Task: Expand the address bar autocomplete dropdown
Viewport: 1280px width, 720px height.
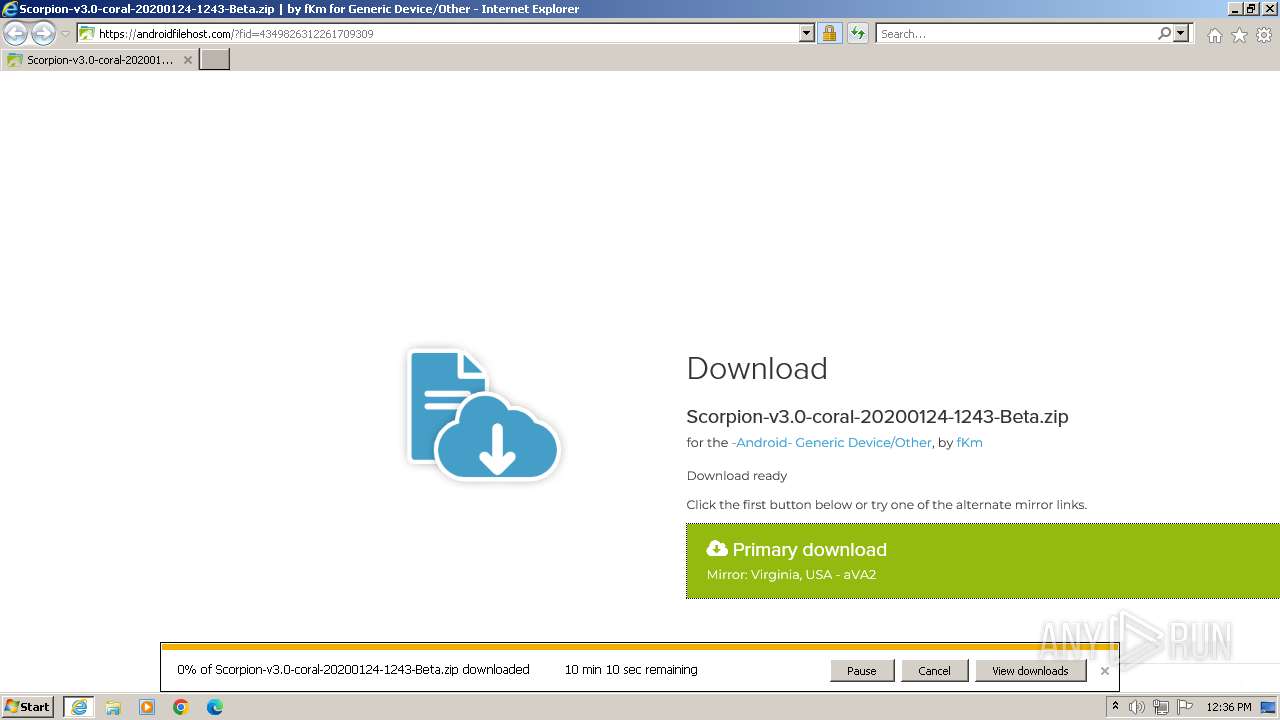Action: (x=807, y=33)
